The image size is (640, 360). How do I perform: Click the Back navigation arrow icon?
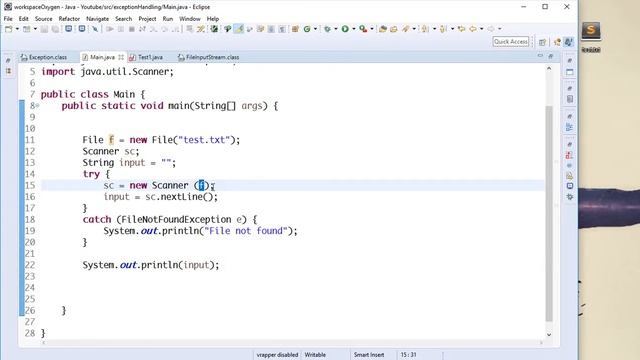[x=473, y=29]
